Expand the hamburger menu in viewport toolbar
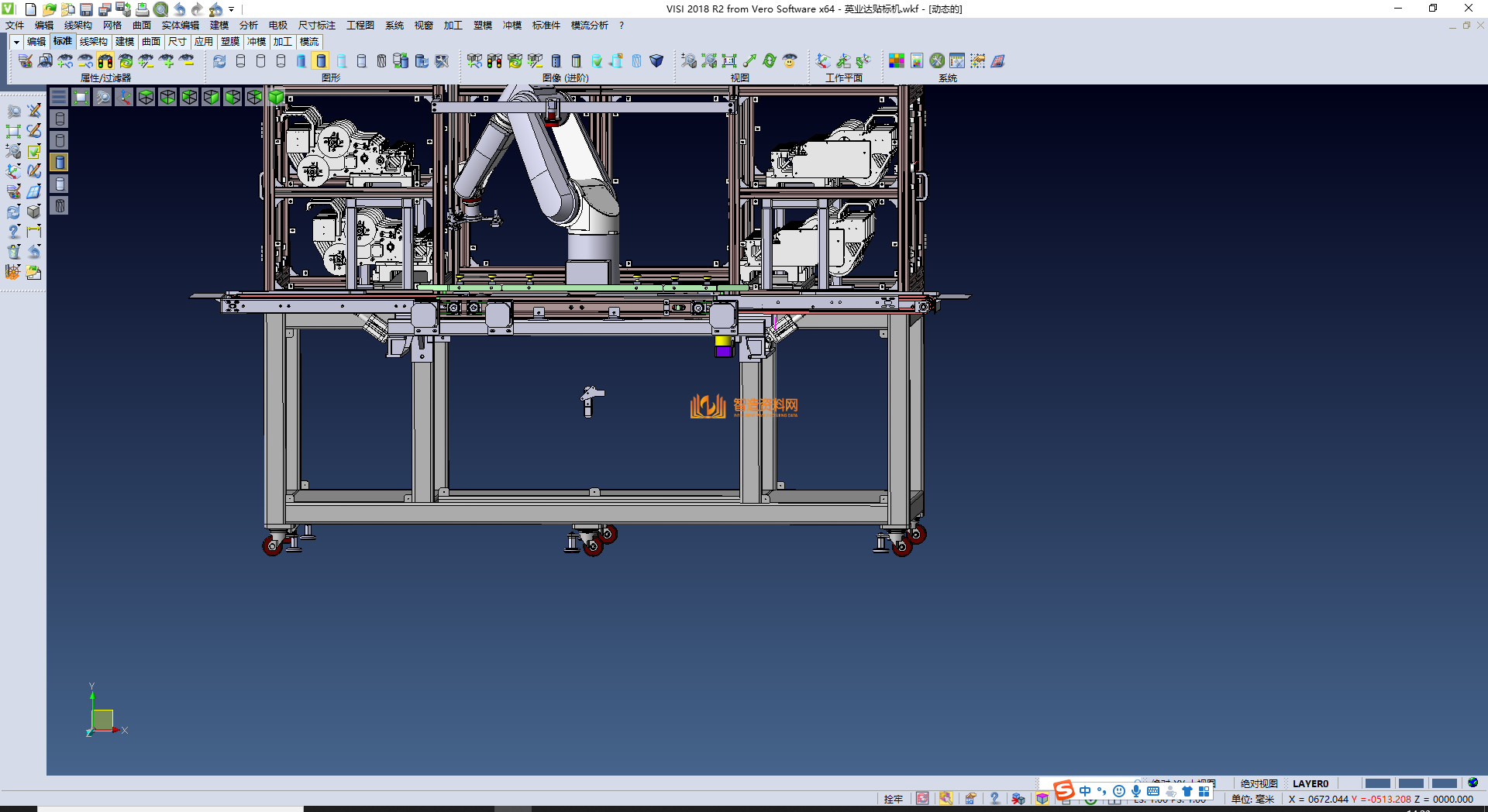1488x812 pixels. [x=59, y=97]
